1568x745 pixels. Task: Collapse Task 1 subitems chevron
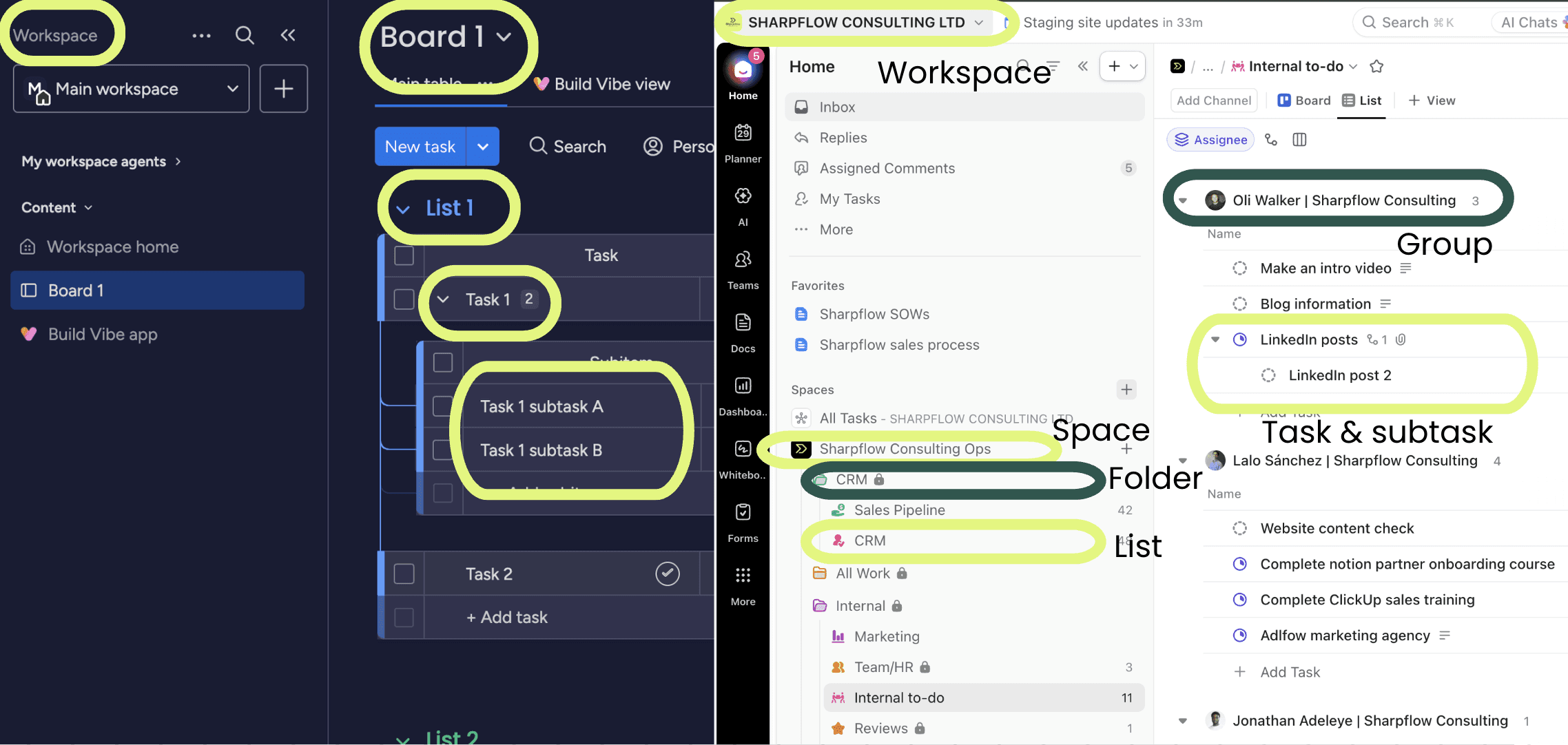(443, 300)
